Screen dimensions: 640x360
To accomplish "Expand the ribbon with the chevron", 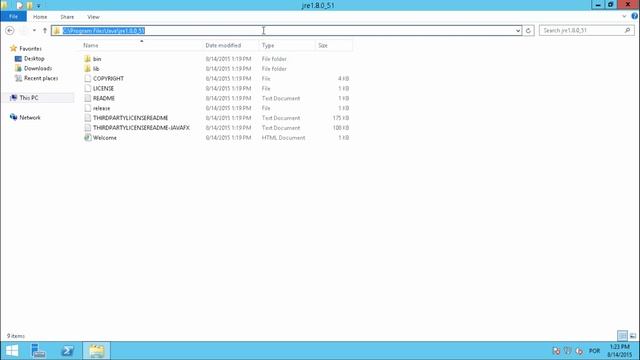I will tap(624, 16).
